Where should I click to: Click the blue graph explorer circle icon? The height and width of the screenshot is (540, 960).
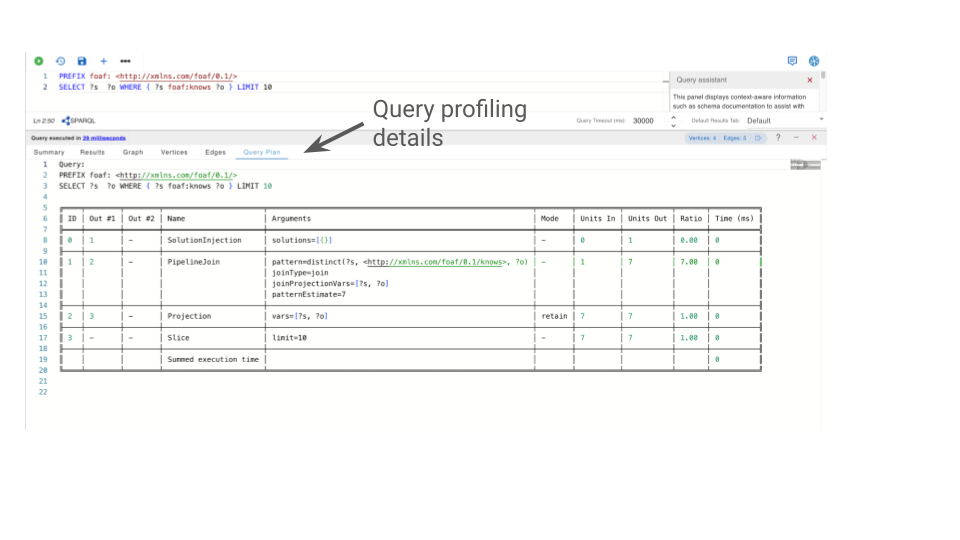click(813, 61)
